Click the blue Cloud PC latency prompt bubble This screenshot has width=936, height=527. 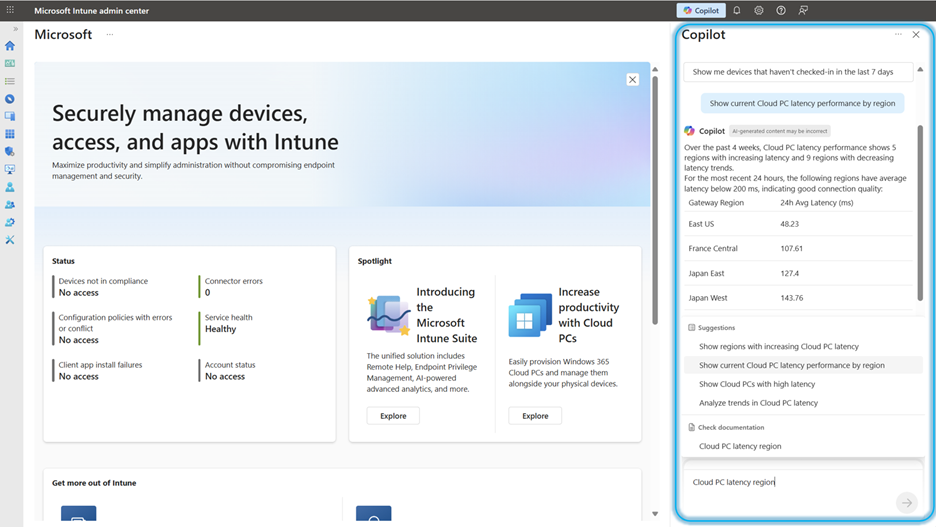coord(802,103)
